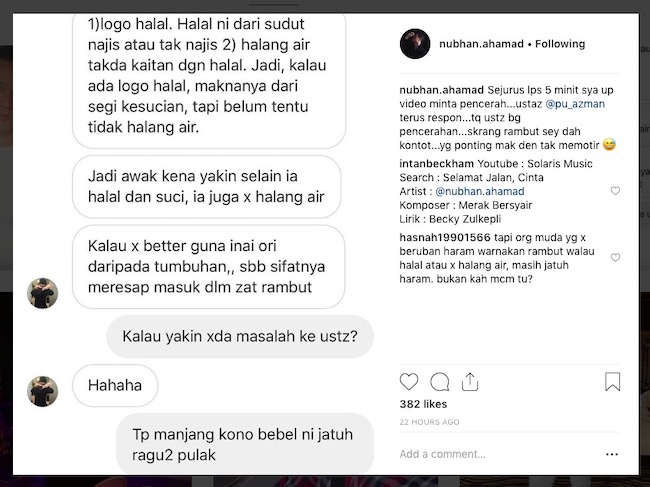The height and width of the screenshot is (487, 650).
Task: Click nubhan.ahamad name in caption
Action: (441, 90)
